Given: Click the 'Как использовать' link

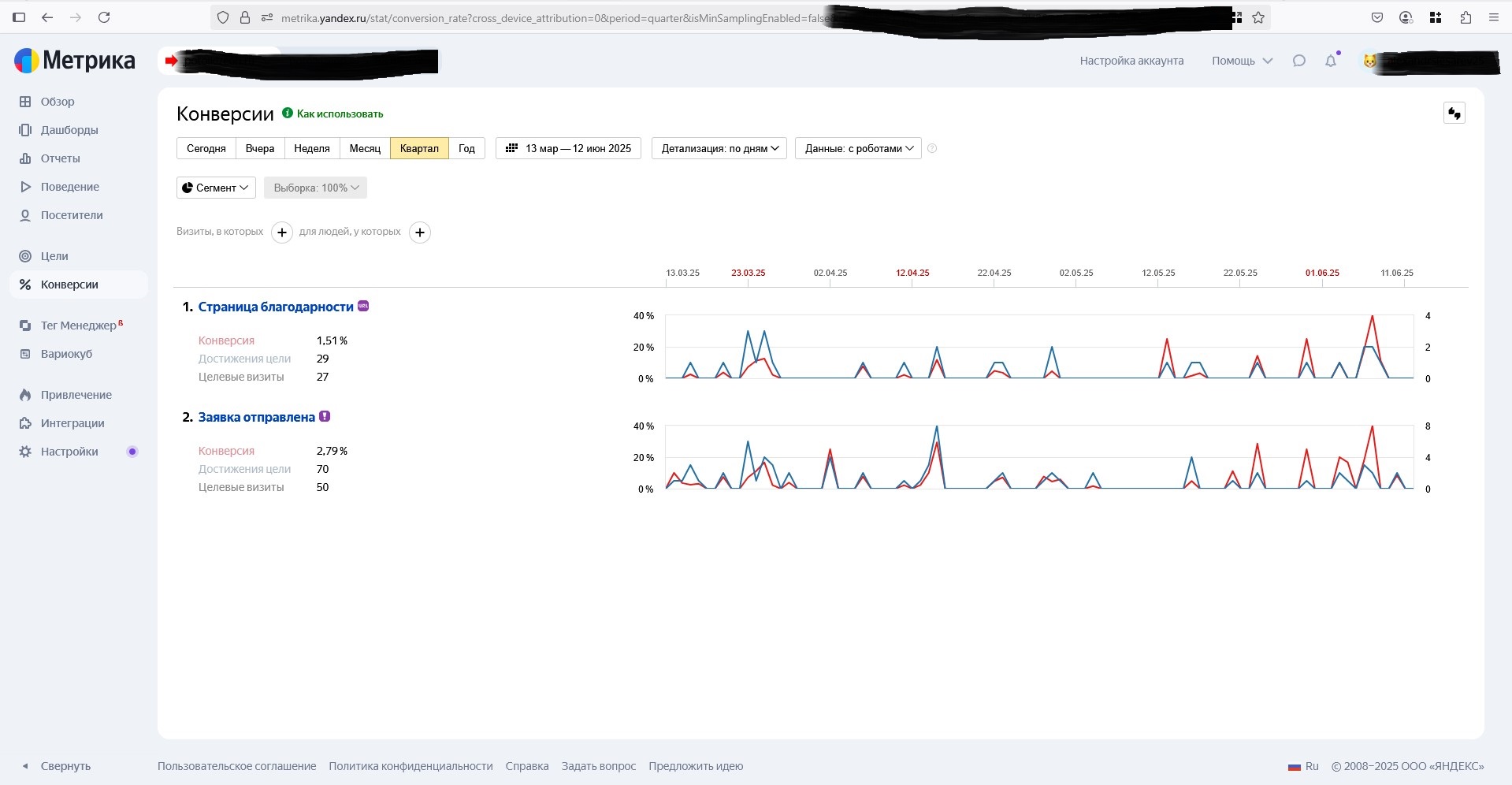Looking at the screenshot, I should point(340,113).
